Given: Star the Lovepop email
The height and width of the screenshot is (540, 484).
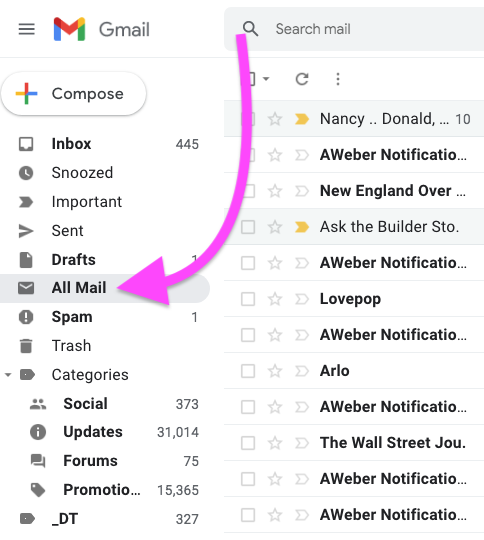Looking at the screenshot, I should [275, 299].
